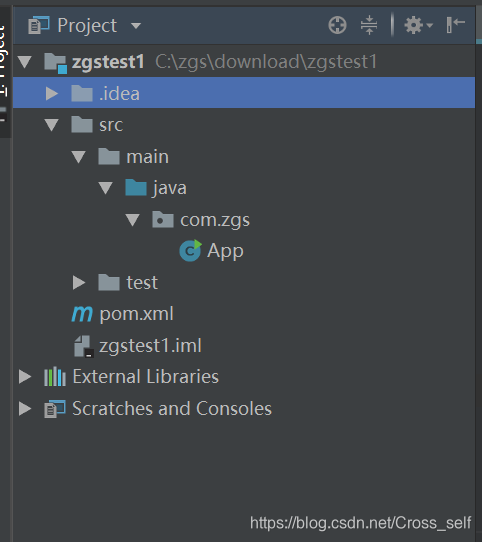Screen dimensions: 482x542
Task: Click the Project view icon in header
Action: [x=39, y=25]
